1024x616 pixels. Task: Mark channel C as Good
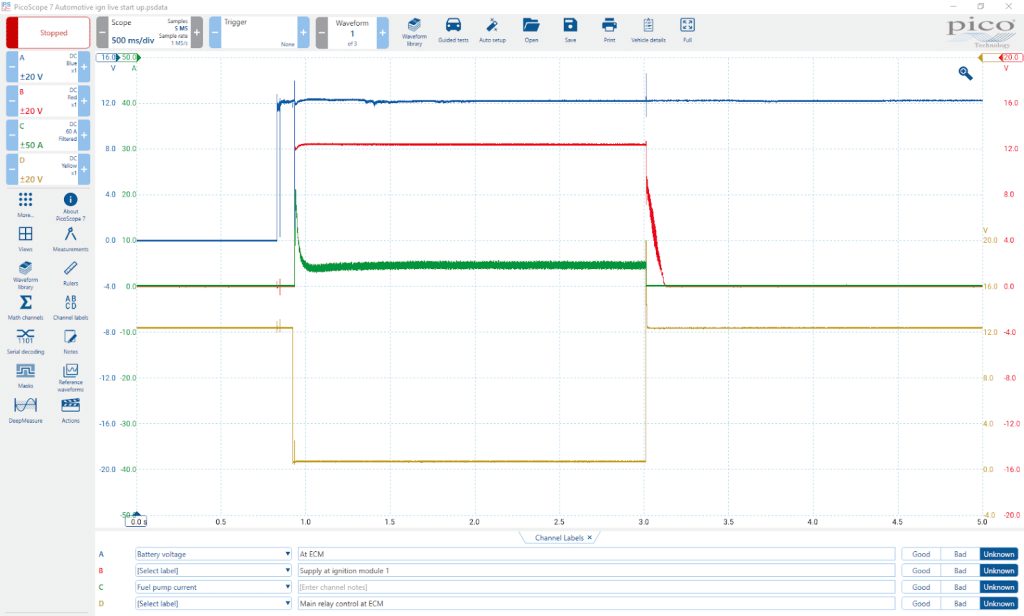tap(921, 587)
